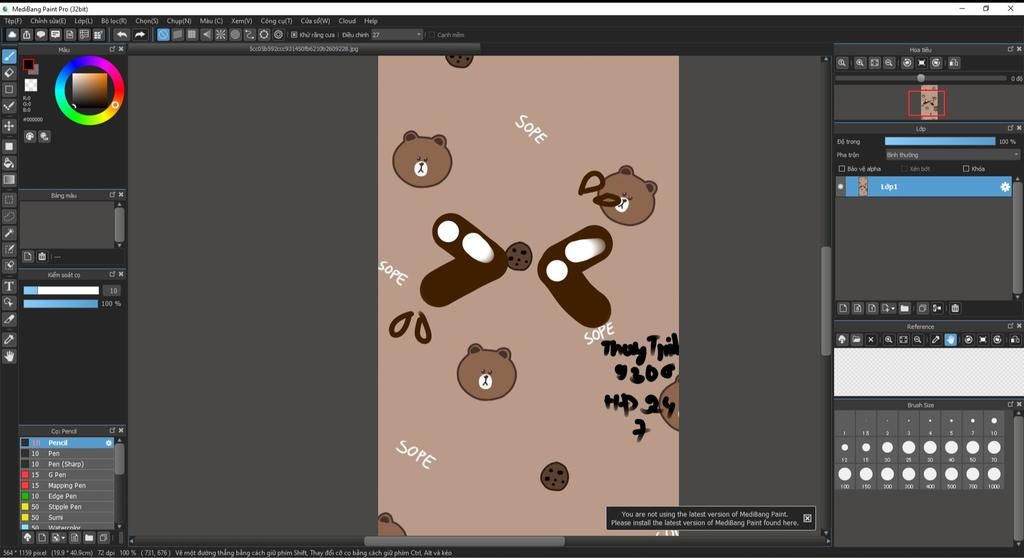Image resolution: width=1024 pixels, height=558 pixels.
Task: Select the Brush tool in the left toolbar
Action: pyautogui.click(x=9, y=56)
